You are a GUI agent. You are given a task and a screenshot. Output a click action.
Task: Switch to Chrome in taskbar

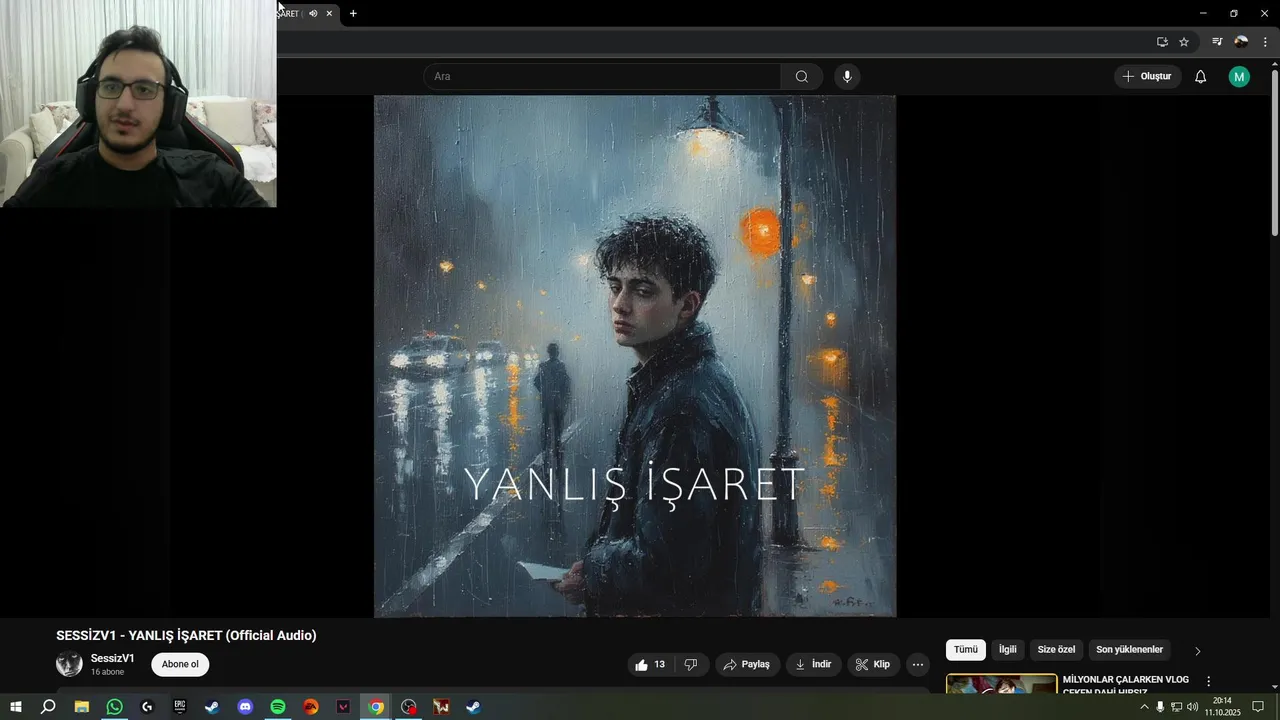[376, 707]
